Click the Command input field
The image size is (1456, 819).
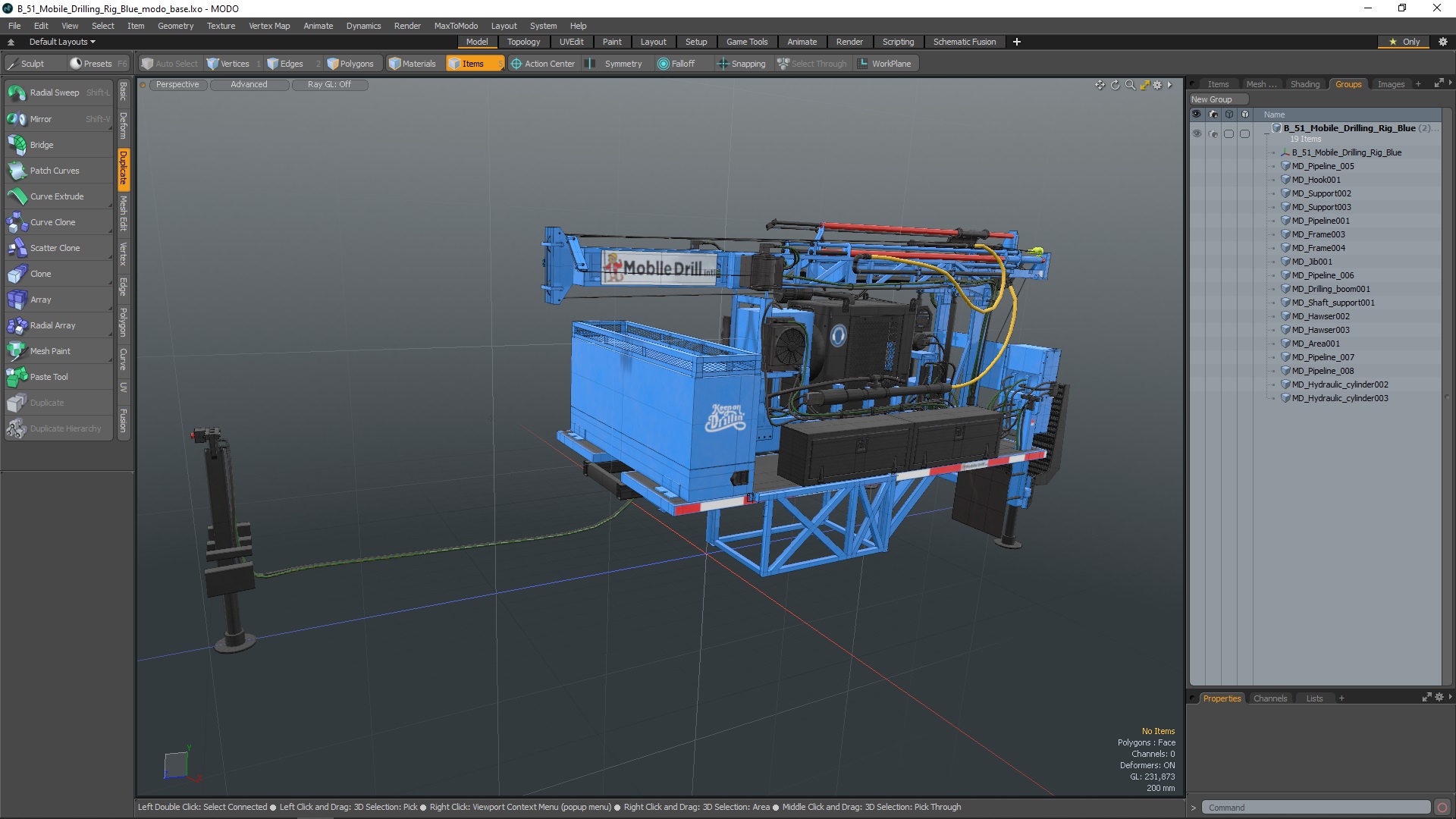tap(1316, 808)
